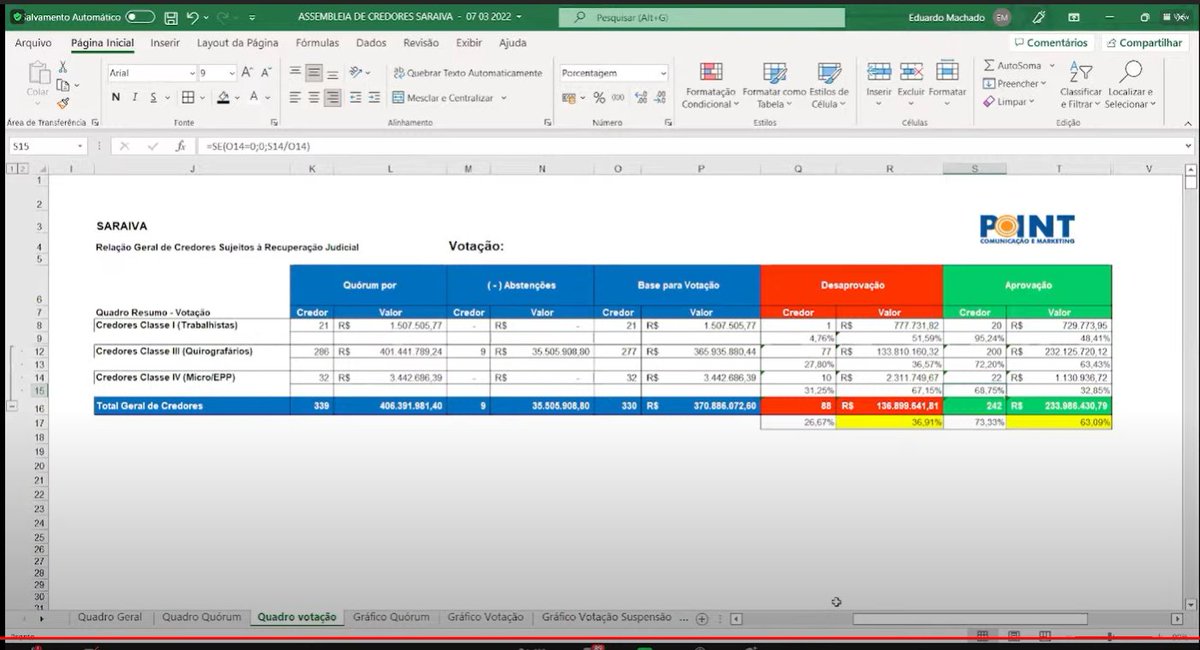This screenshot has height=650, width=1200.
Task: Align text to top
Action: click(295, 73)
